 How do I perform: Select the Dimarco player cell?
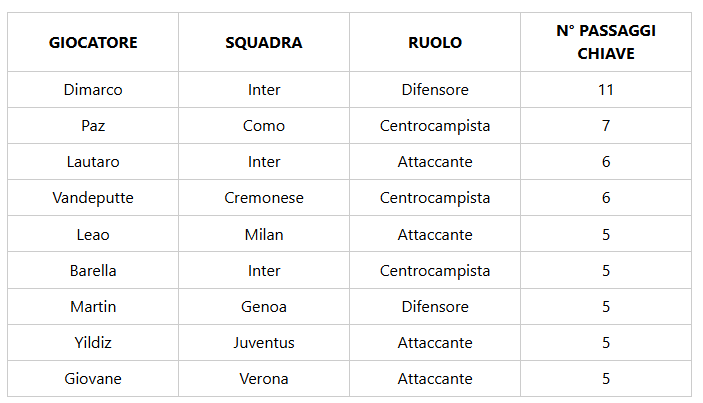[x=93, y=90]
